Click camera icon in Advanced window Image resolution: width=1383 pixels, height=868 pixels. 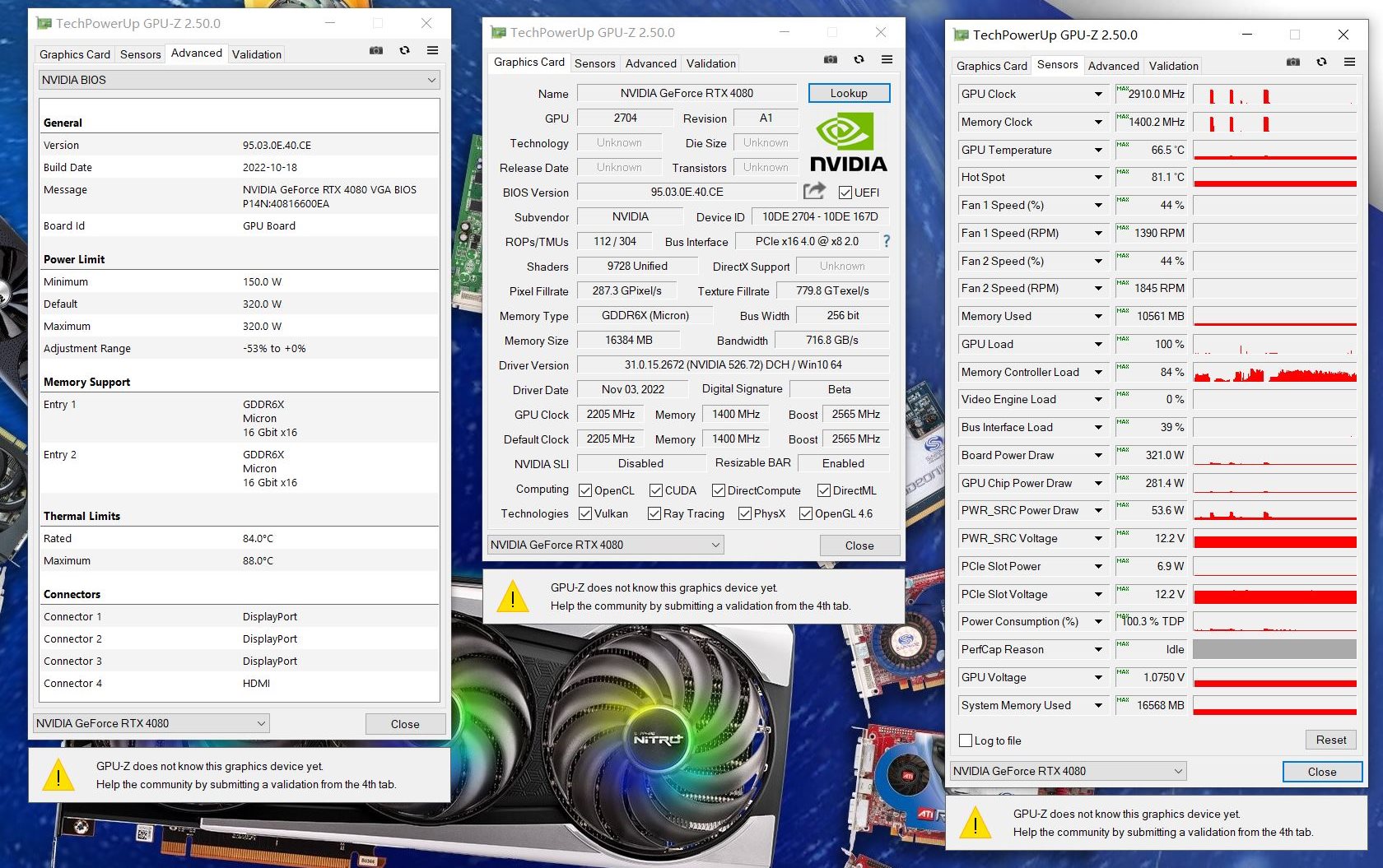(x=376, y=51)
